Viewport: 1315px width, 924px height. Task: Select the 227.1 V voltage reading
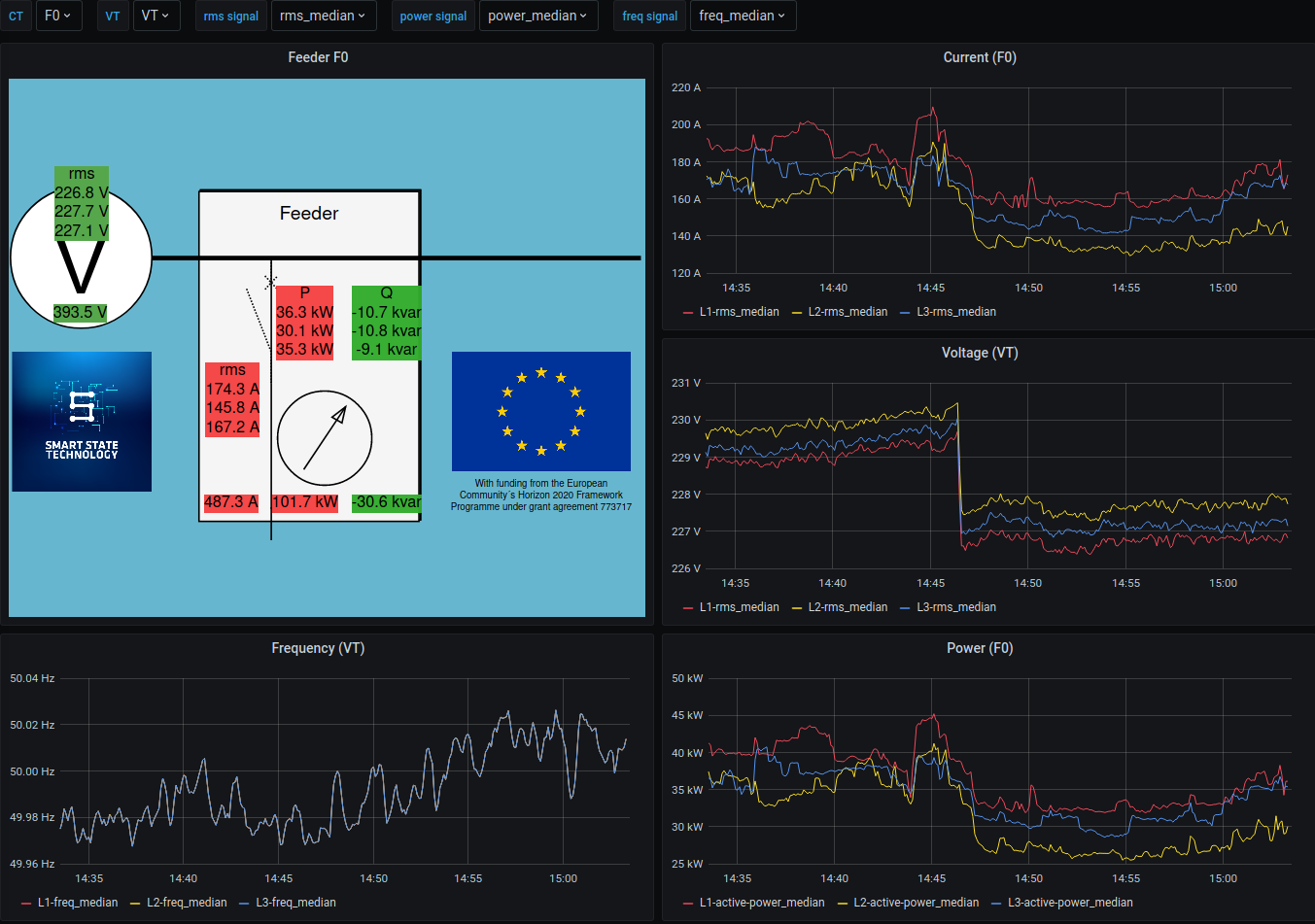[x=82, y=230]
